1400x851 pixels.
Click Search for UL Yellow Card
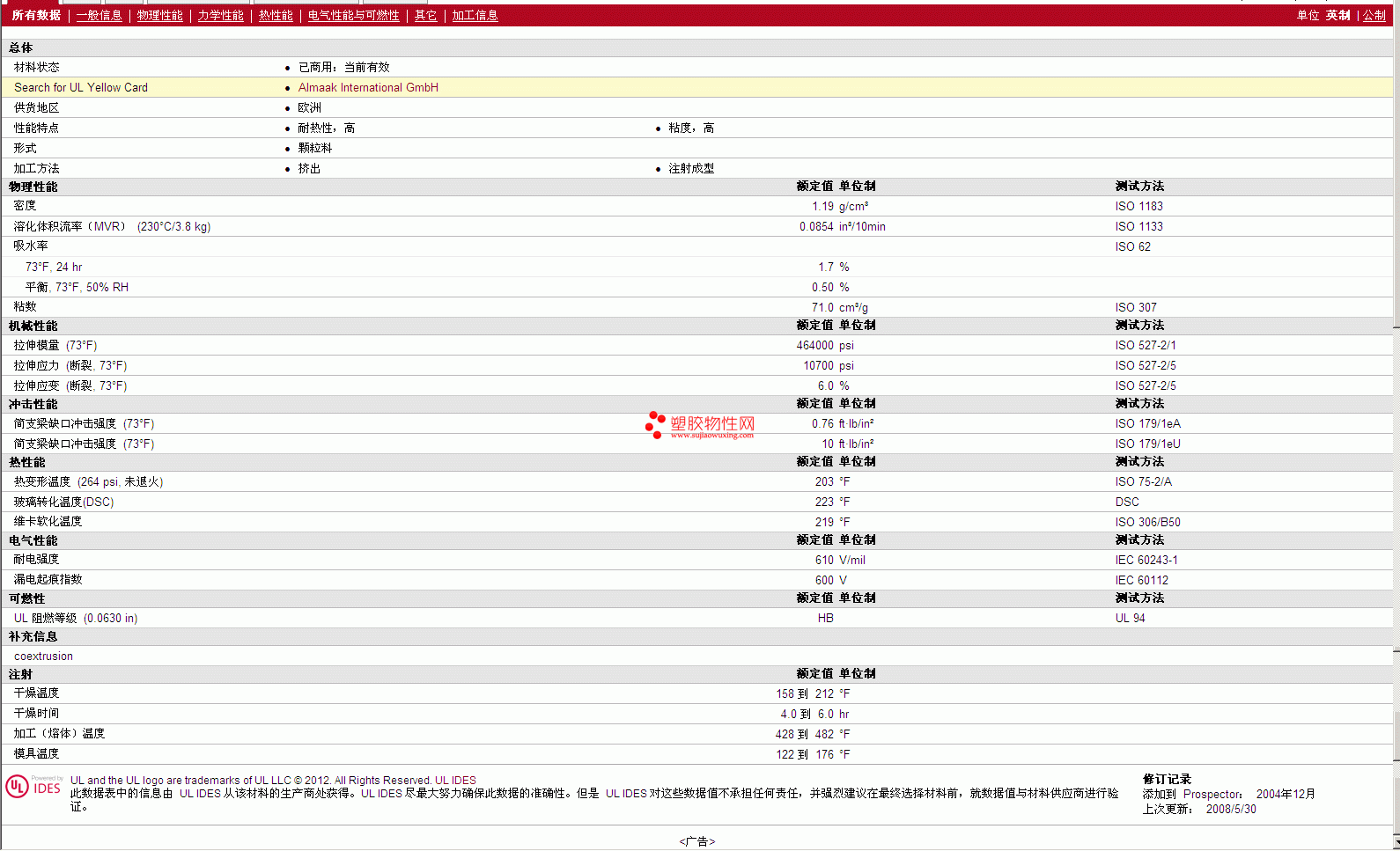[81, 87]
